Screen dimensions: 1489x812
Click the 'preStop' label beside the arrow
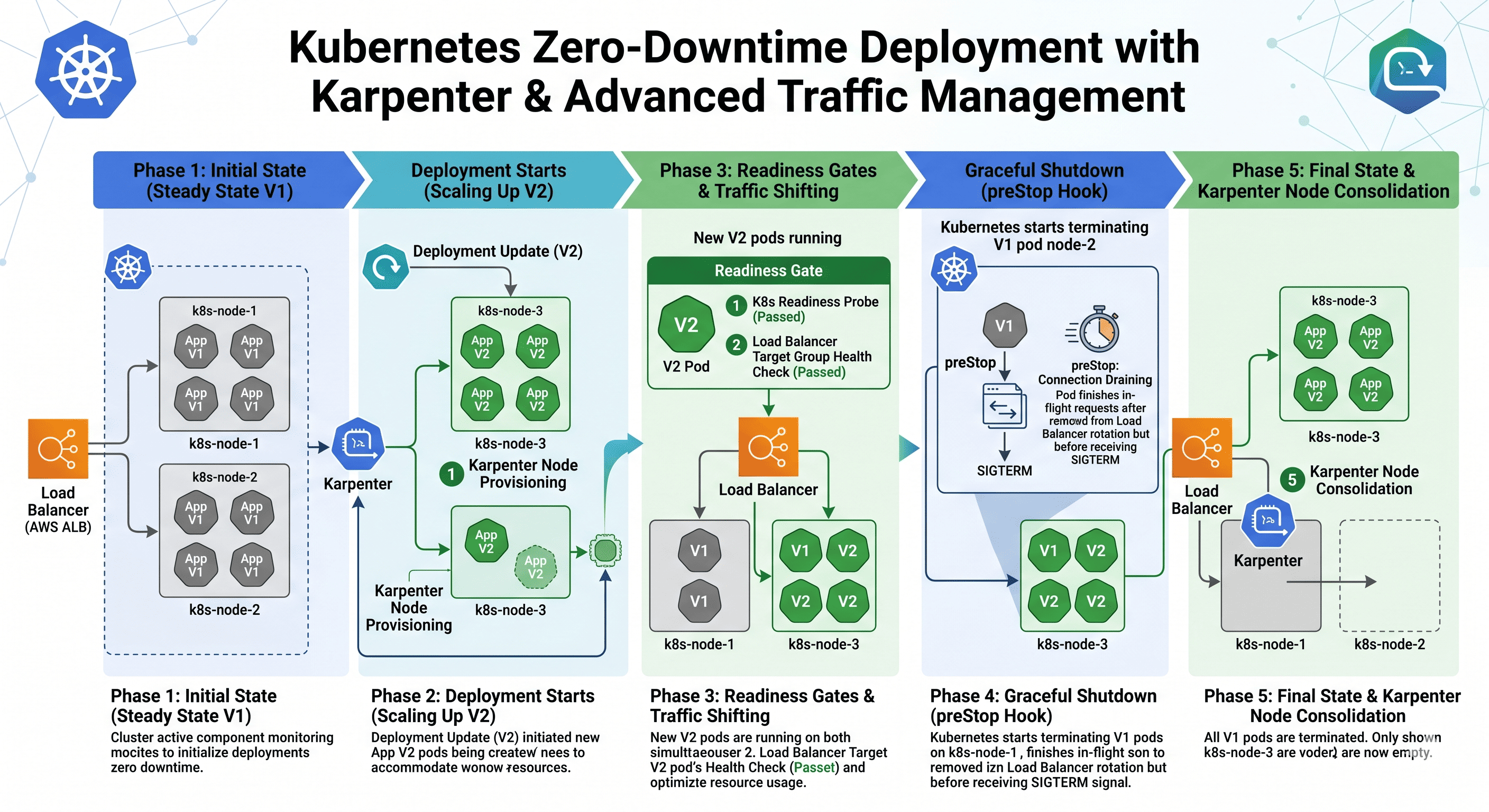(x=970, y=362)
